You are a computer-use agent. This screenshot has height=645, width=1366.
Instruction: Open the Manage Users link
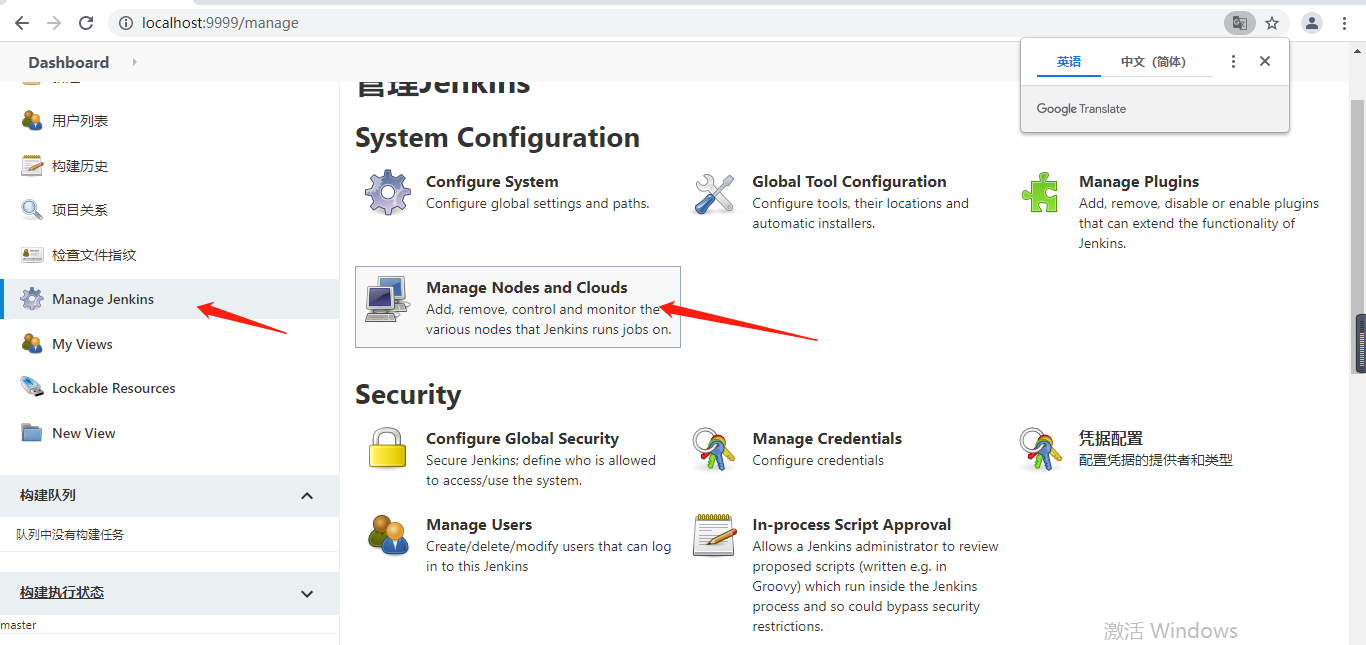tap(479, 524)
